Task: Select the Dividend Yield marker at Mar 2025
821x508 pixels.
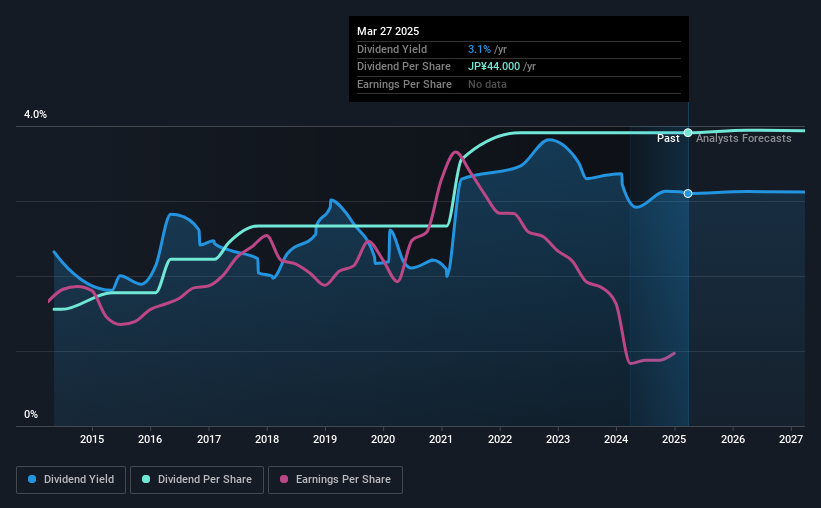Action: point(688,194)
